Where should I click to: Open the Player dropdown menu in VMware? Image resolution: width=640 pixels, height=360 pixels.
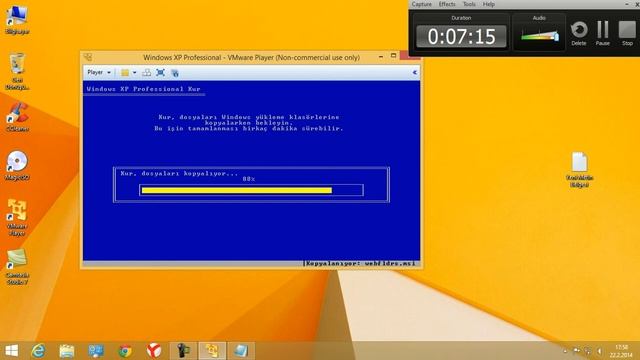pos(99,73)
